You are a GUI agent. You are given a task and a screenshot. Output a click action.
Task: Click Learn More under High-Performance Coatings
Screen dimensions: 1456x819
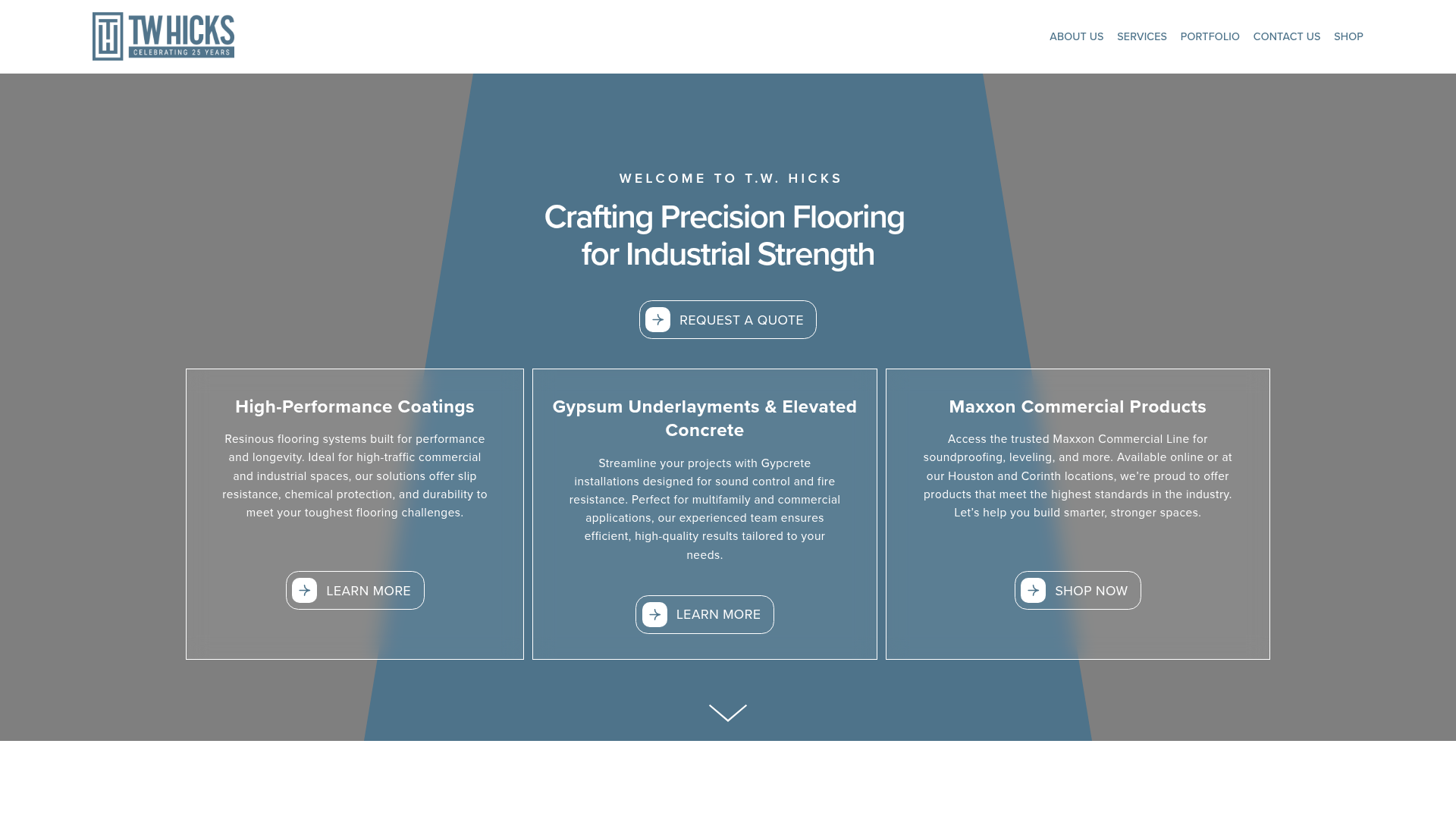point(368,591)
